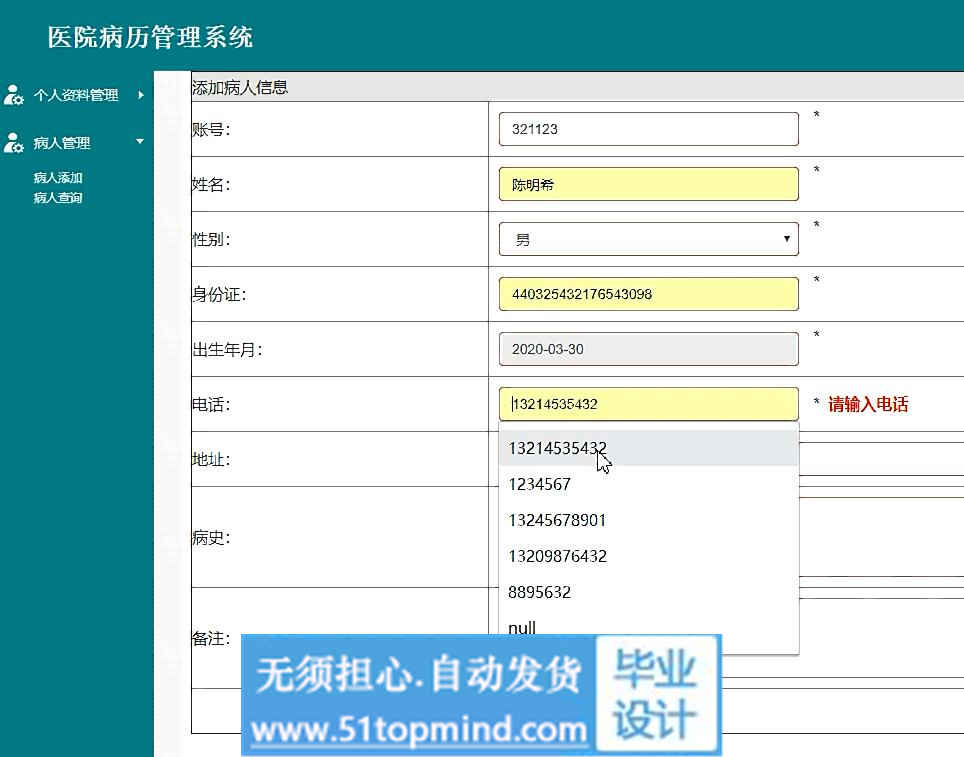
Task: Click the 电话 input field
Action: (649, 404)
